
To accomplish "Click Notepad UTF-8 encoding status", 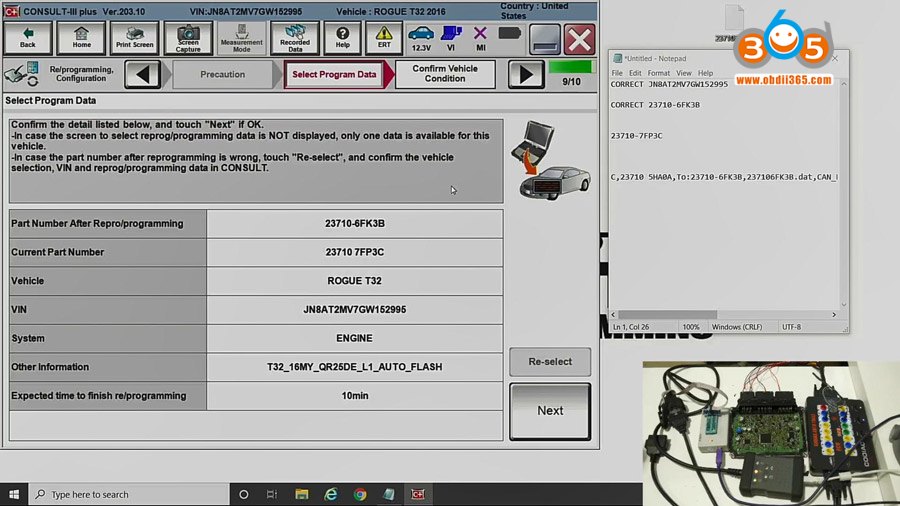I will click(x=791, y=327).
